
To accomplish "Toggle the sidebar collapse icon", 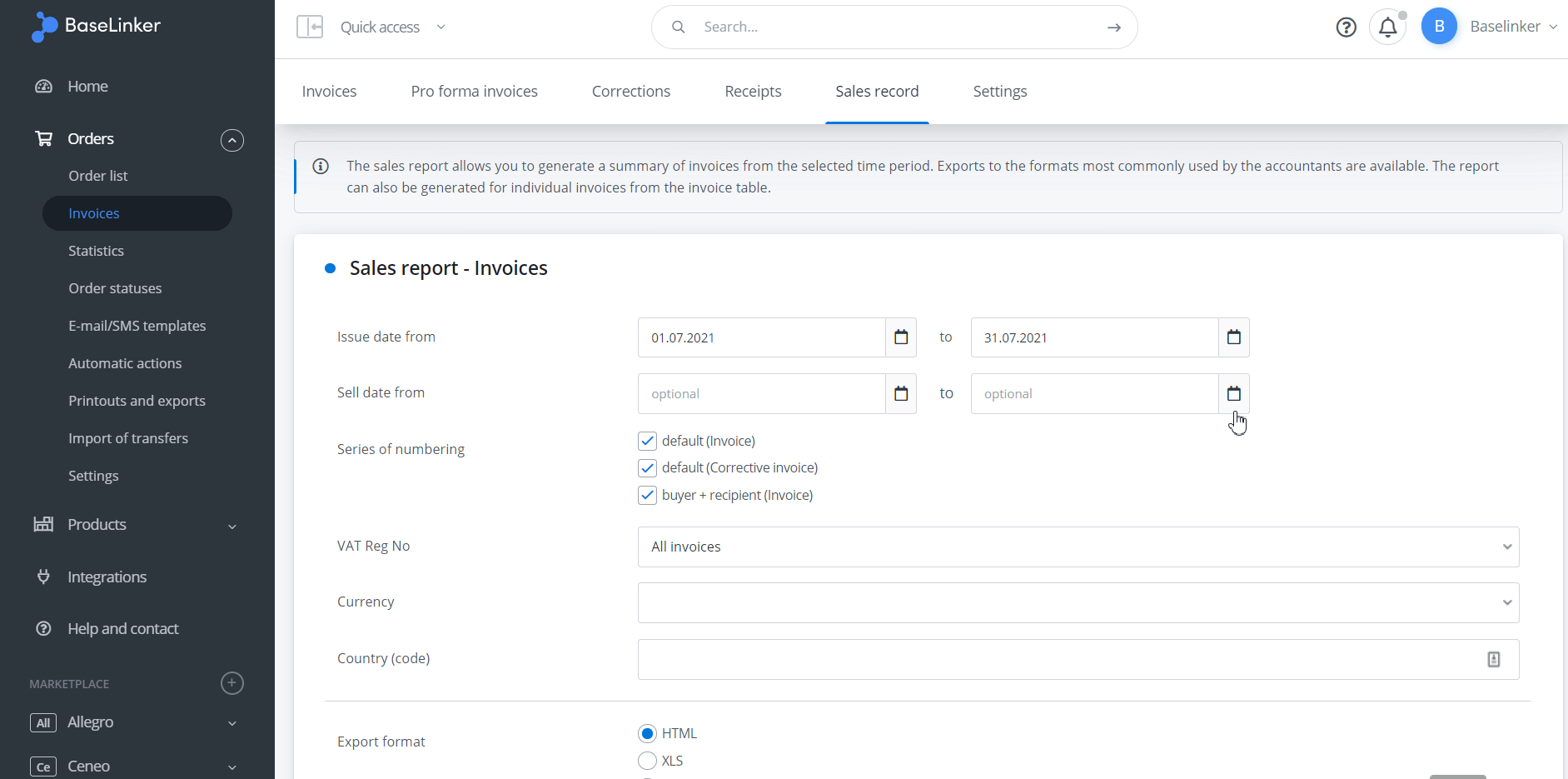I will 310,27.
